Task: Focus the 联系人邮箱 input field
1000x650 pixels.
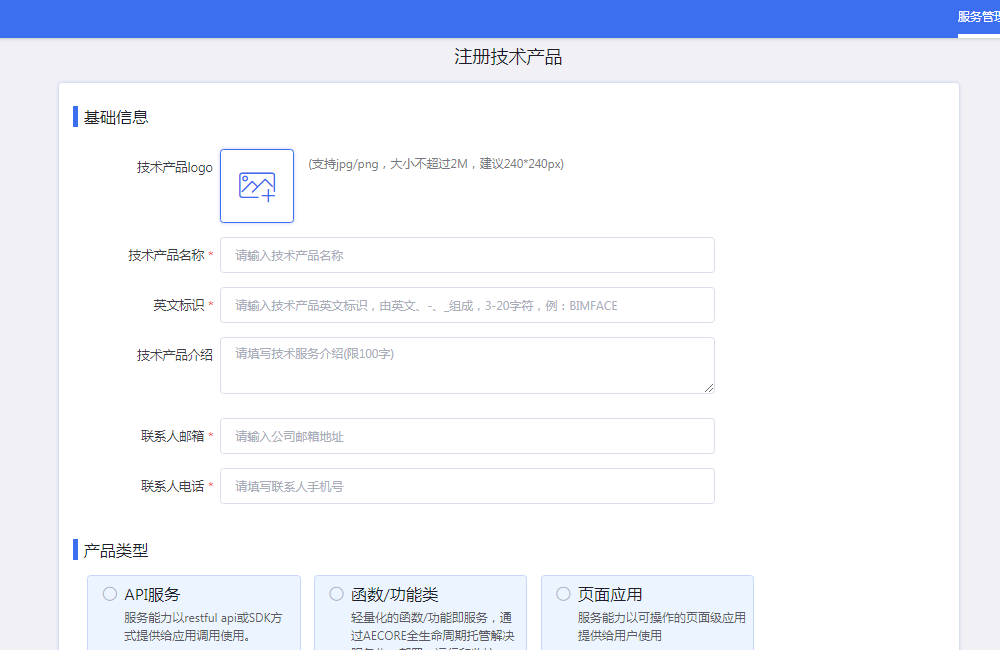Action: click(x=467, y=436)
